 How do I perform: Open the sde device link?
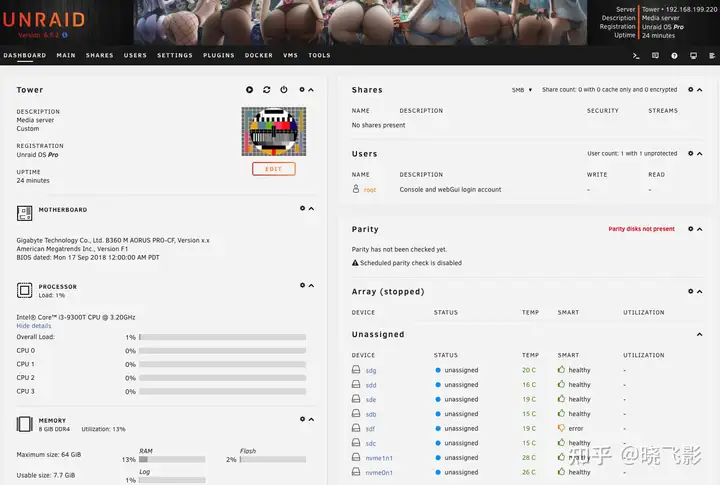371,400
